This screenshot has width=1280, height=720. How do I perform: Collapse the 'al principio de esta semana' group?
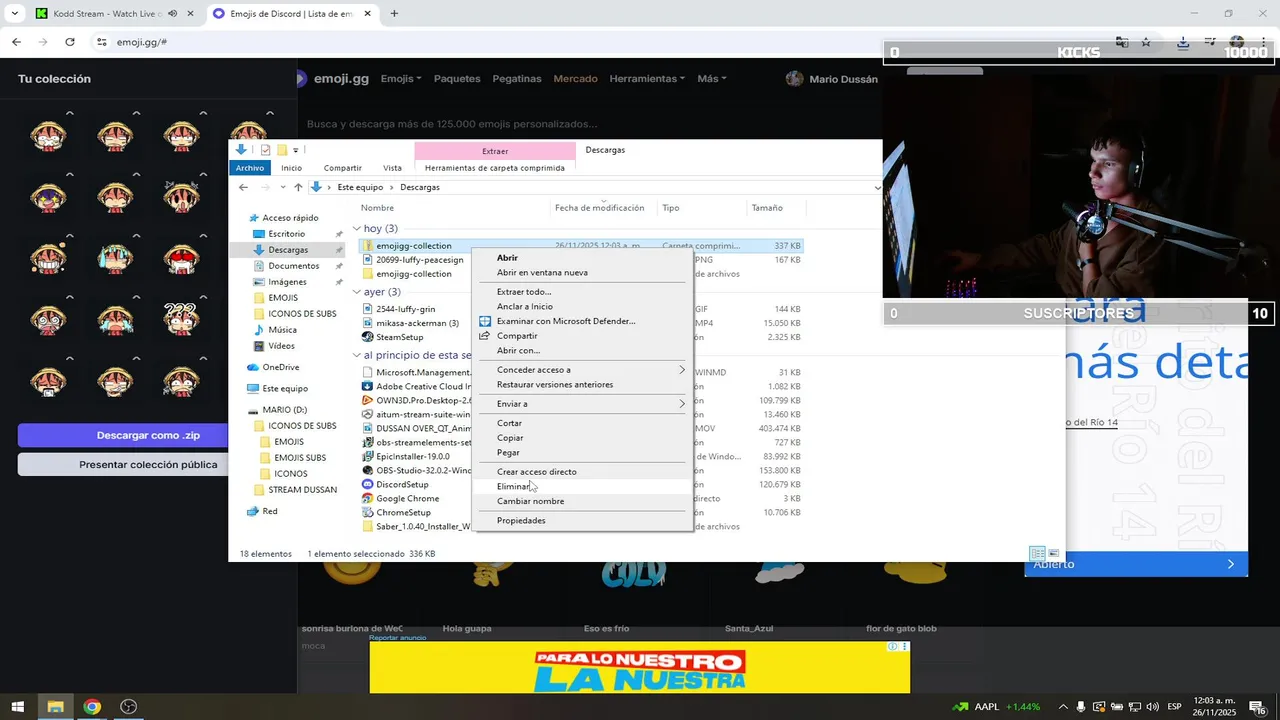pyautogui.click(x=357, y=355)
